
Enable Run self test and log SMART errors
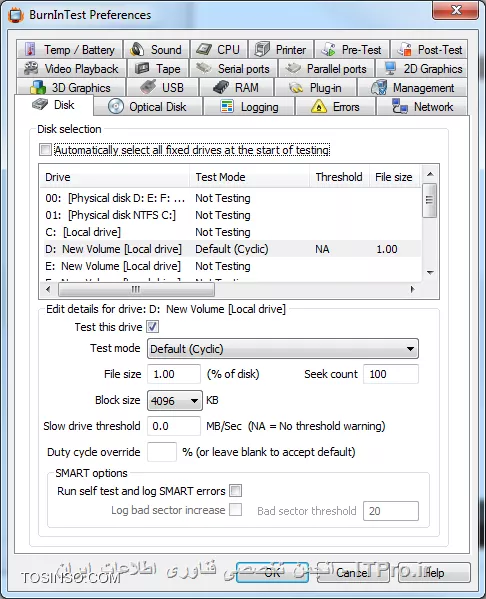click(x=236, y=491)
